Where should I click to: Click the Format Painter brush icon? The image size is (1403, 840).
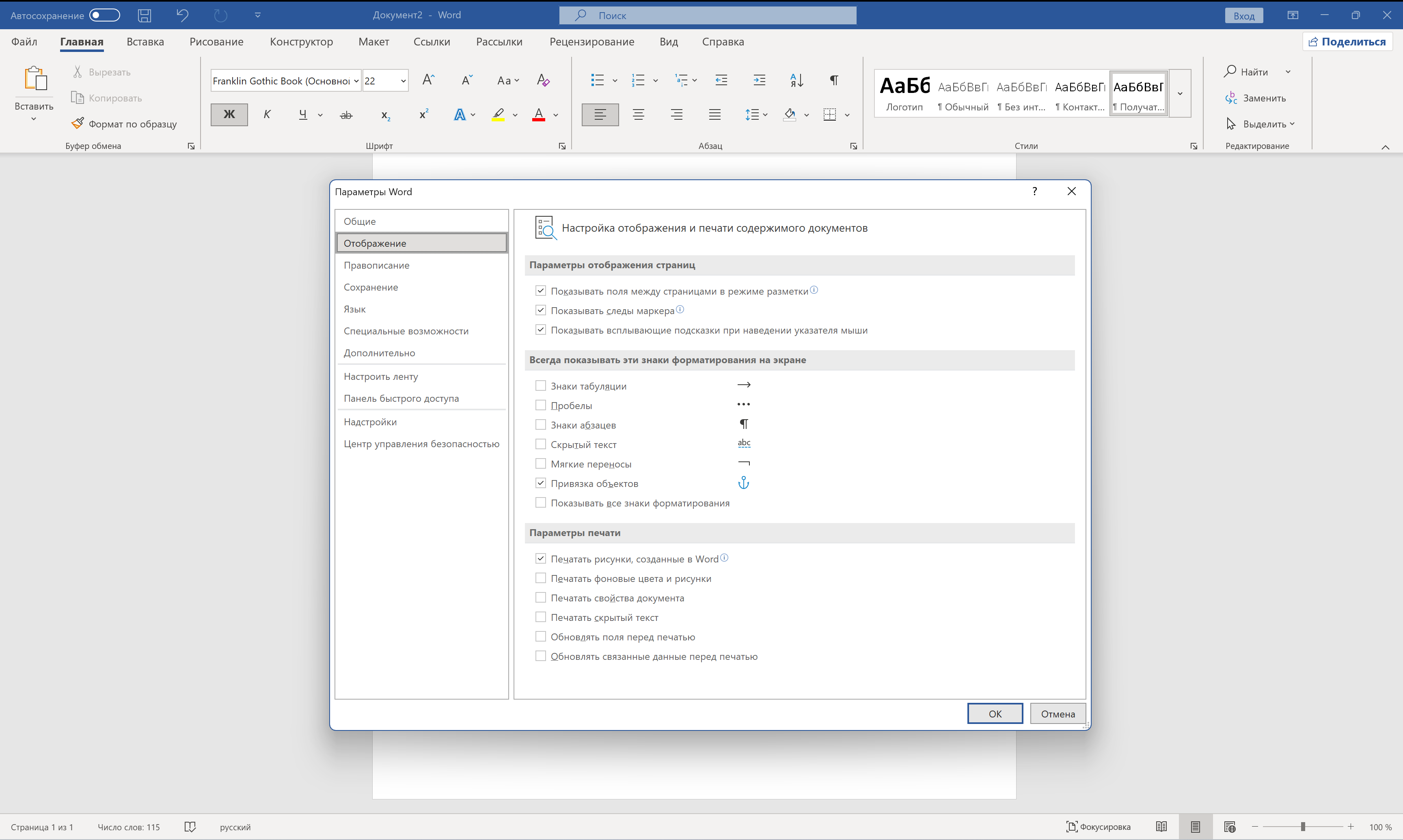pyautogui.click(x=78, y=123)
